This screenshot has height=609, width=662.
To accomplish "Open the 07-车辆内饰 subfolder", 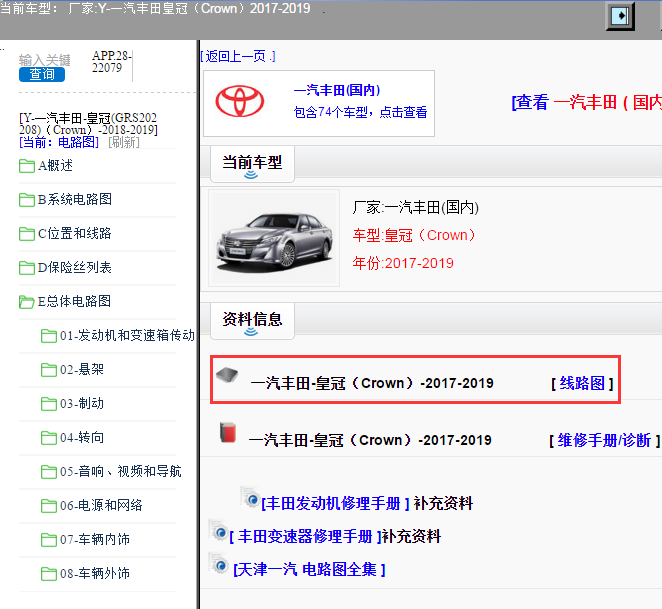I will click(95, 539).
